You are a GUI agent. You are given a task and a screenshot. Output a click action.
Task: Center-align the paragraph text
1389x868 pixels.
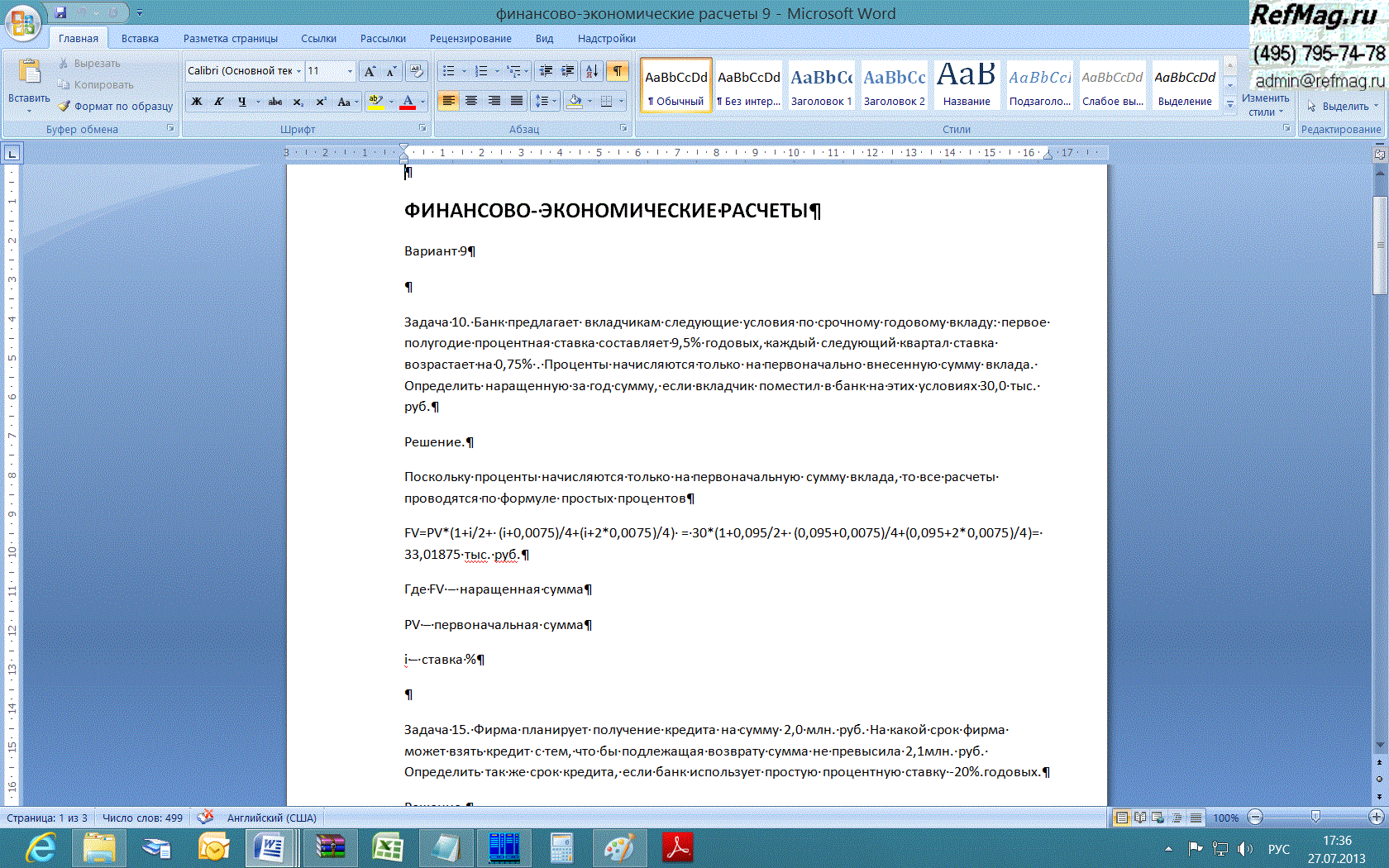tap(471, 101)
